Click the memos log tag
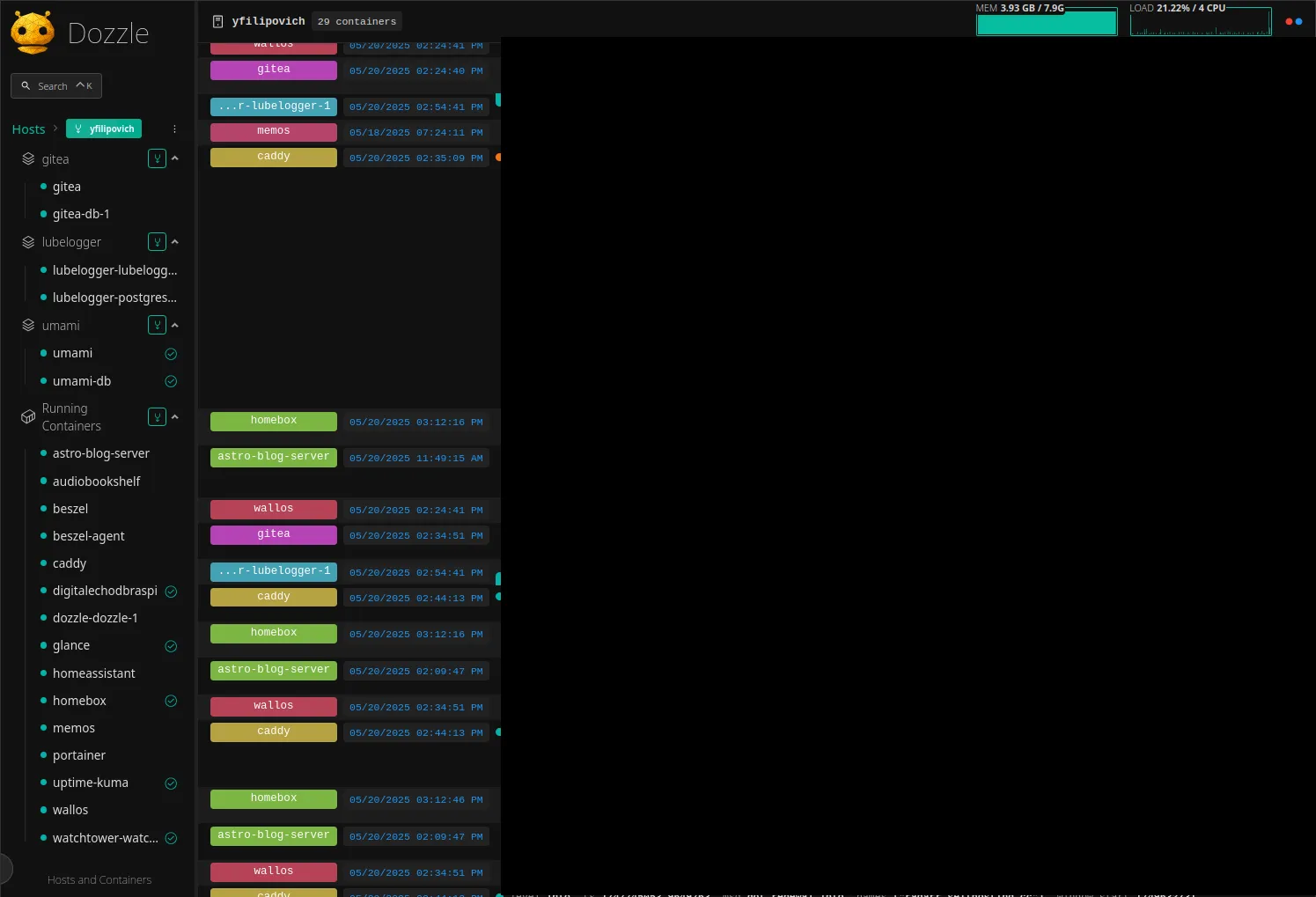Screen dimensions: 1316x897 [274, 132]
